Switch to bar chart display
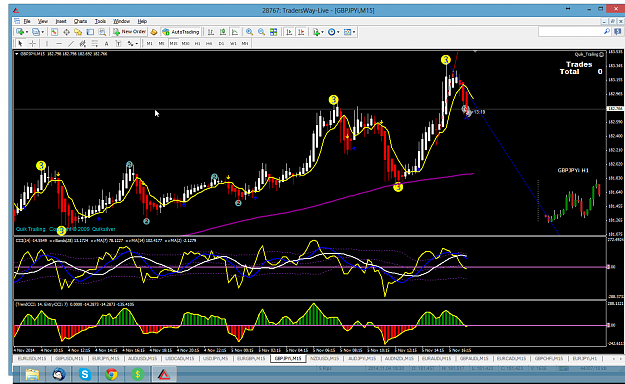The height and width of the screenshot is (384, 625). [x=210, y=32]
